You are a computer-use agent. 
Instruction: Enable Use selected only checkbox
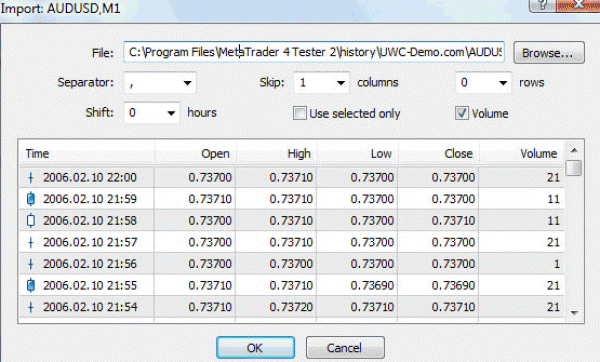click(300, 113)
